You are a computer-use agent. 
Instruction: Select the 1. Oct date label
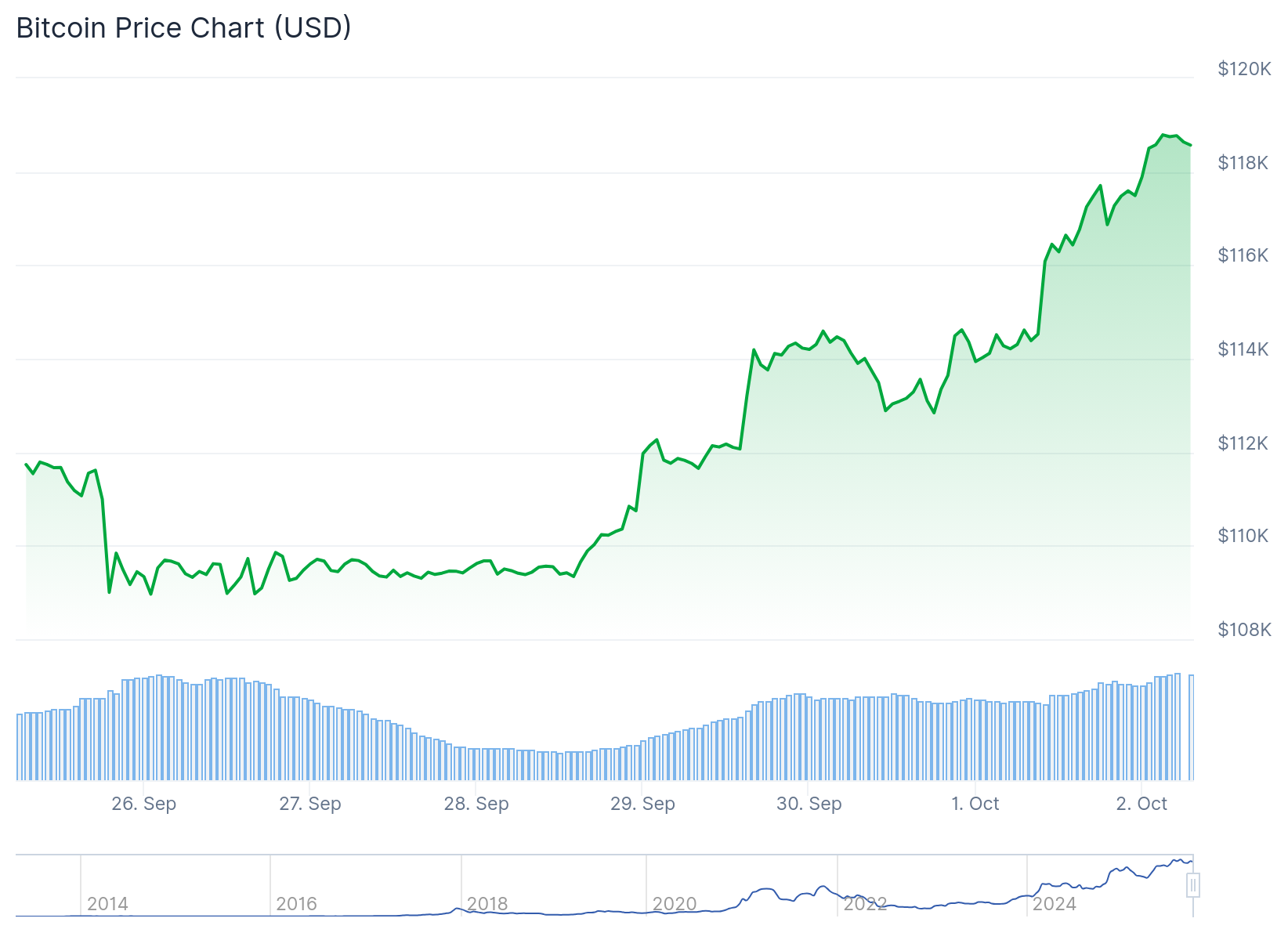[975, 804]
